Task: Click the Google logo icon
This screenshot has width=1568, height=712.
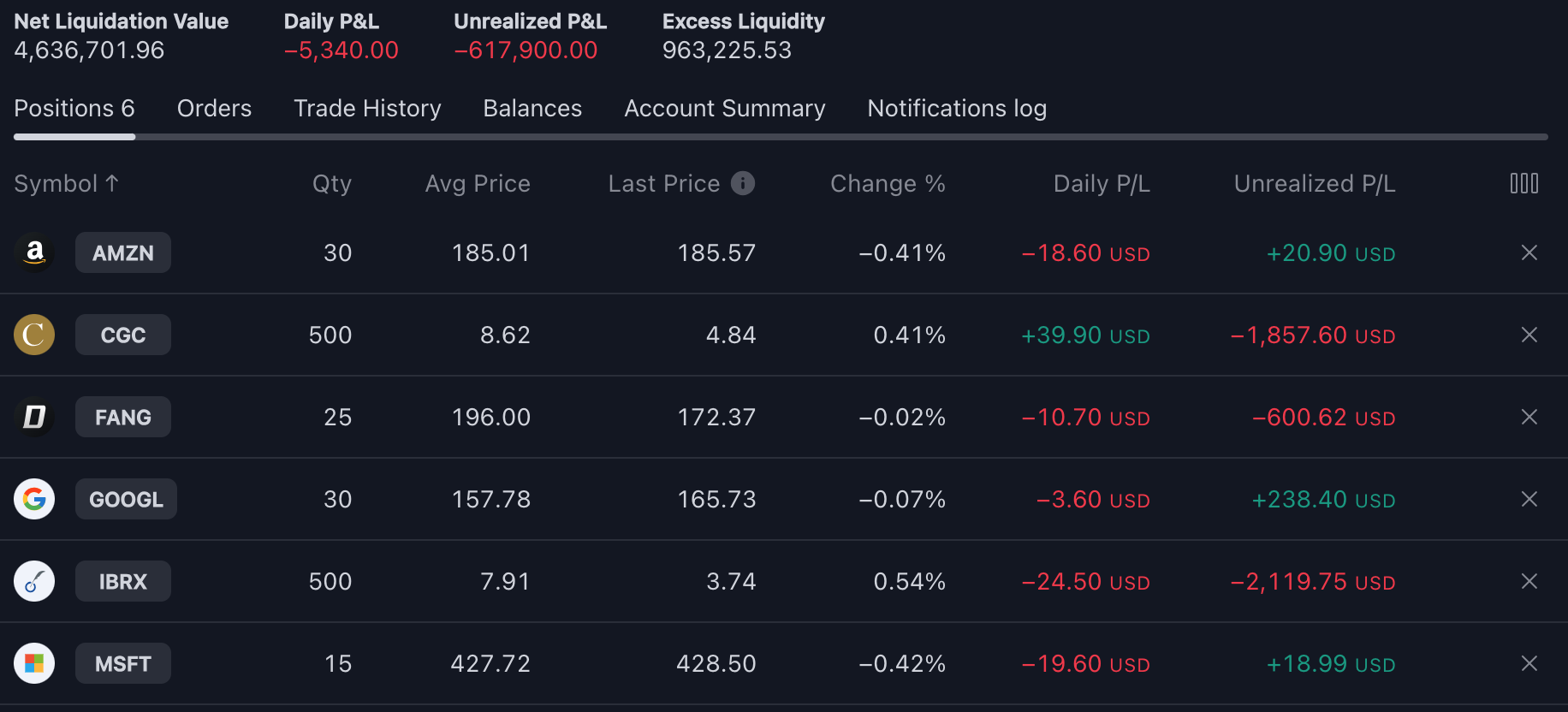Action: tap(34, 499)
